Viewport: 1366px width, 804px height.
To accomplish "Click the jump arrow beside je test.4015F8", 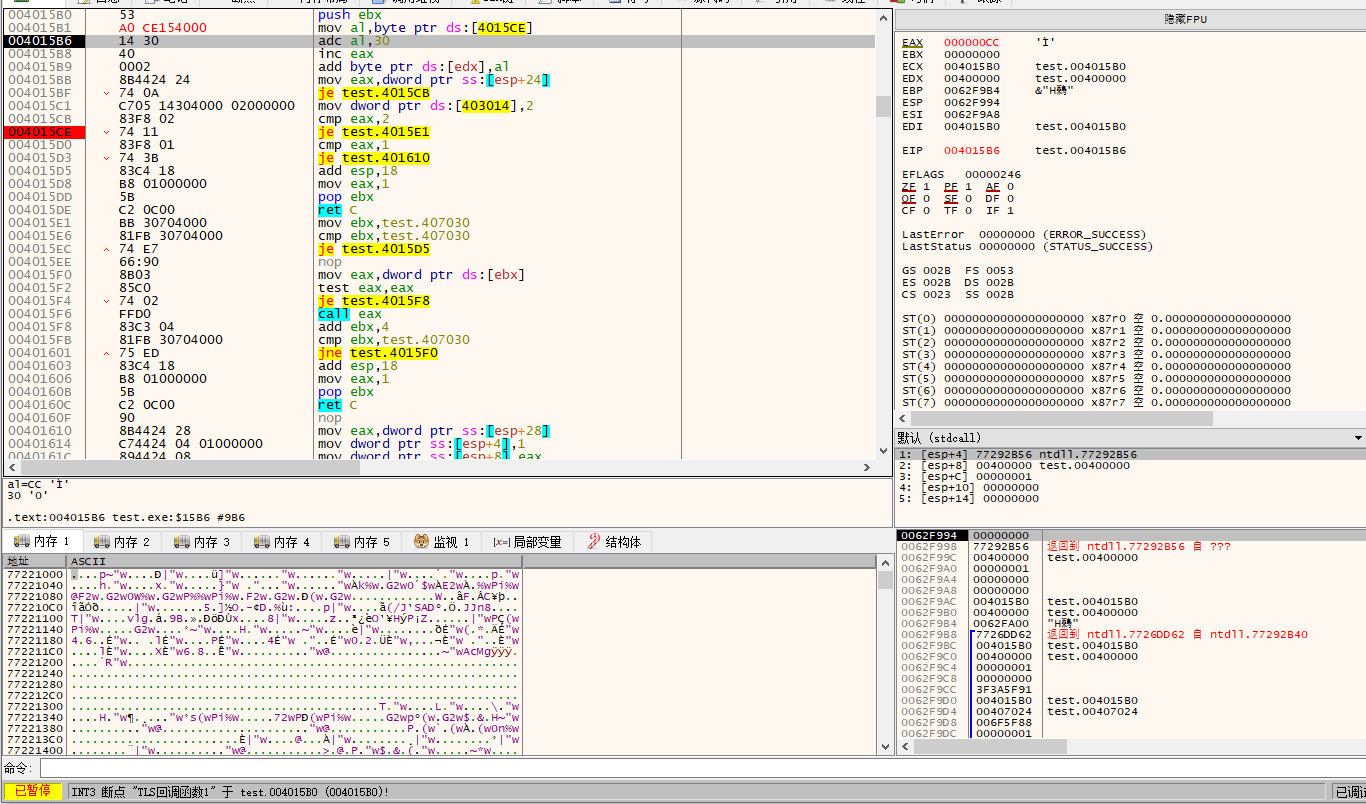I will coord(107,301).
